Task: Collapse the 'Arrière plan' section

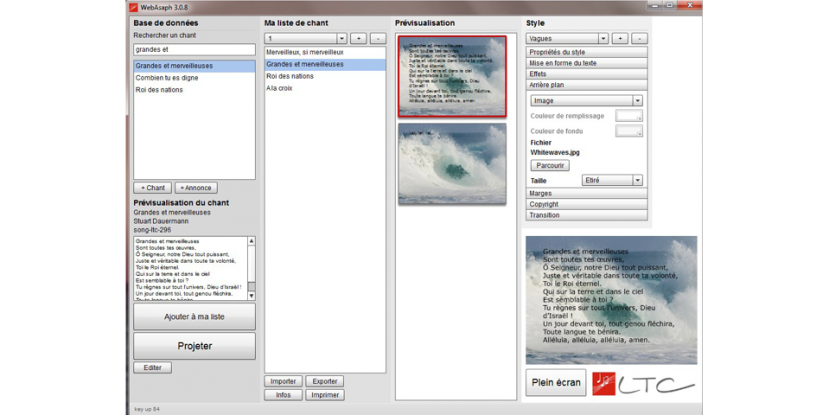Action: [587, 85]
